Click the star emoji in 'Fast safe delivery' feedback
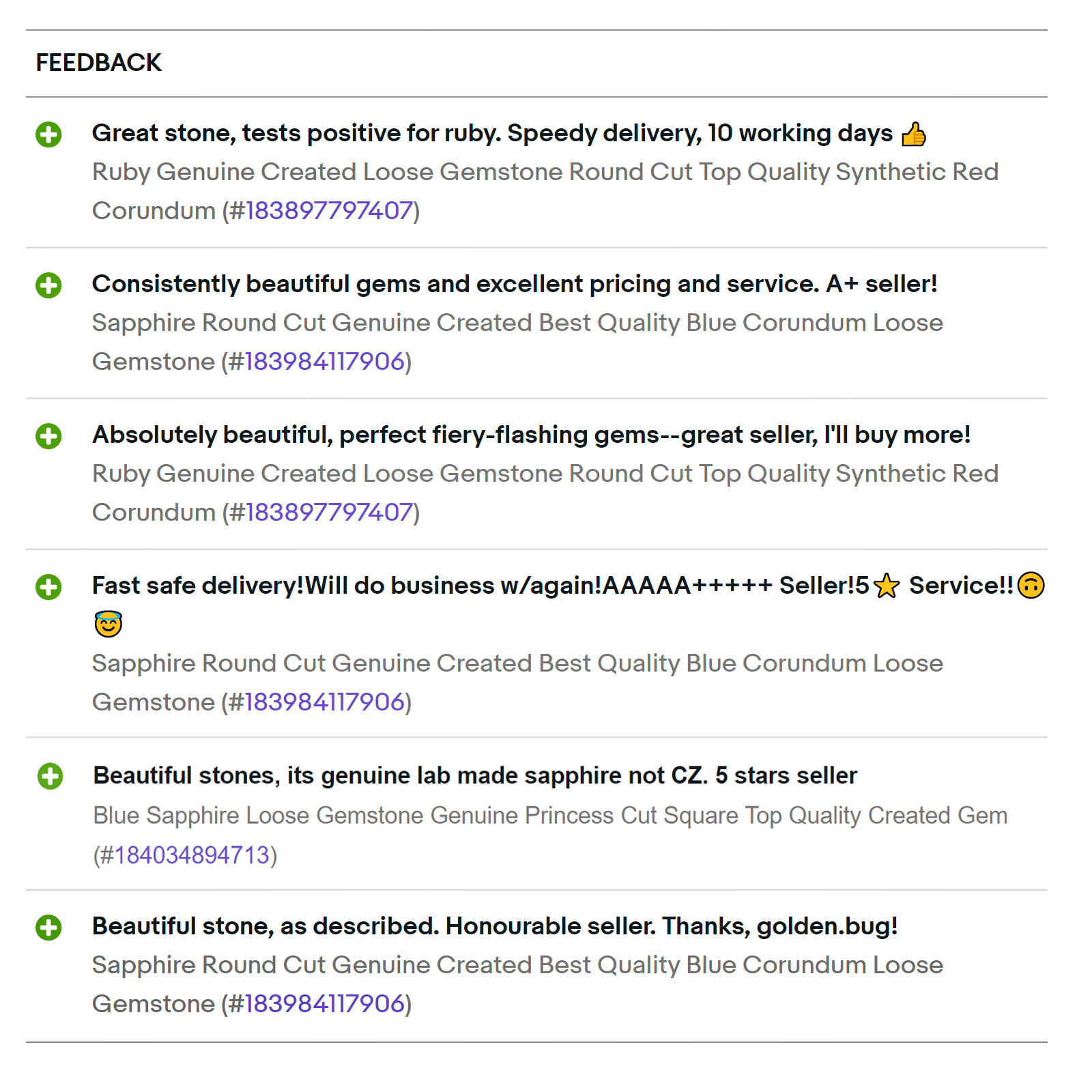The width and height of the screenshot is (1092, 1092). click(x=887, y=586)
